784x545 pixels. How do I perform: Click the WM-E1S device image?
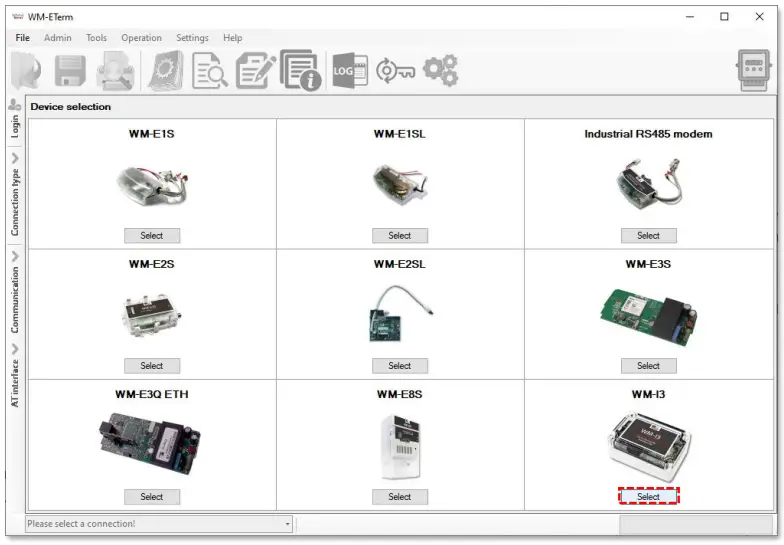point(152,184)
